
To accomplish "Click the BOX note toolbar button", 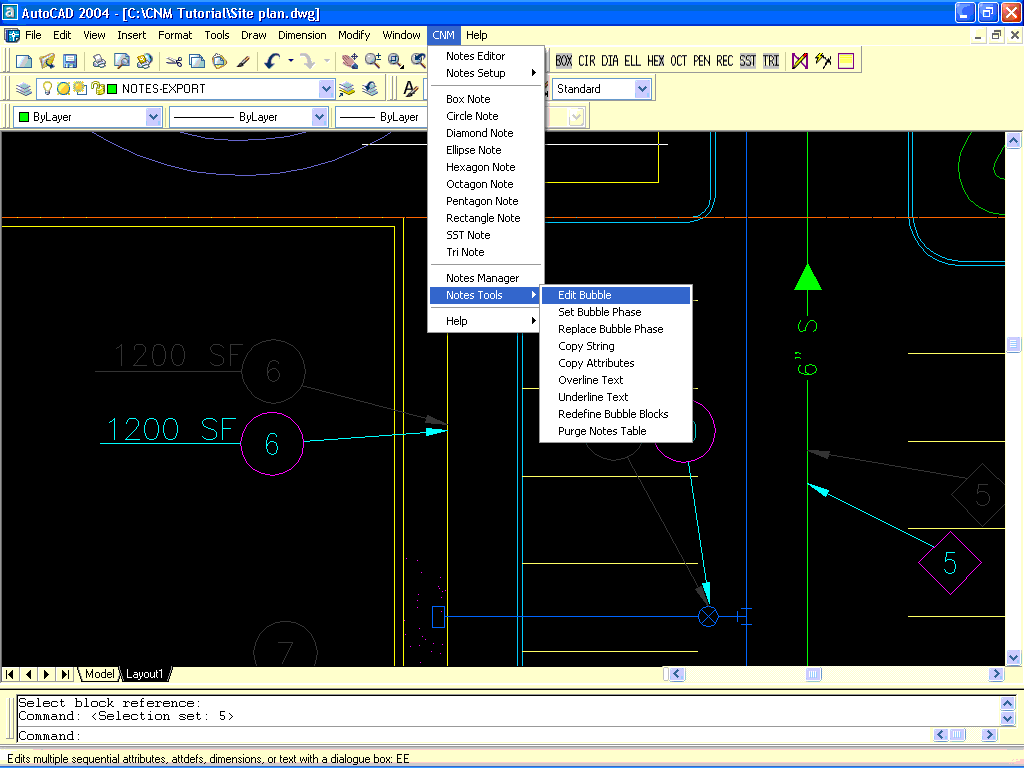I will 564,61.
